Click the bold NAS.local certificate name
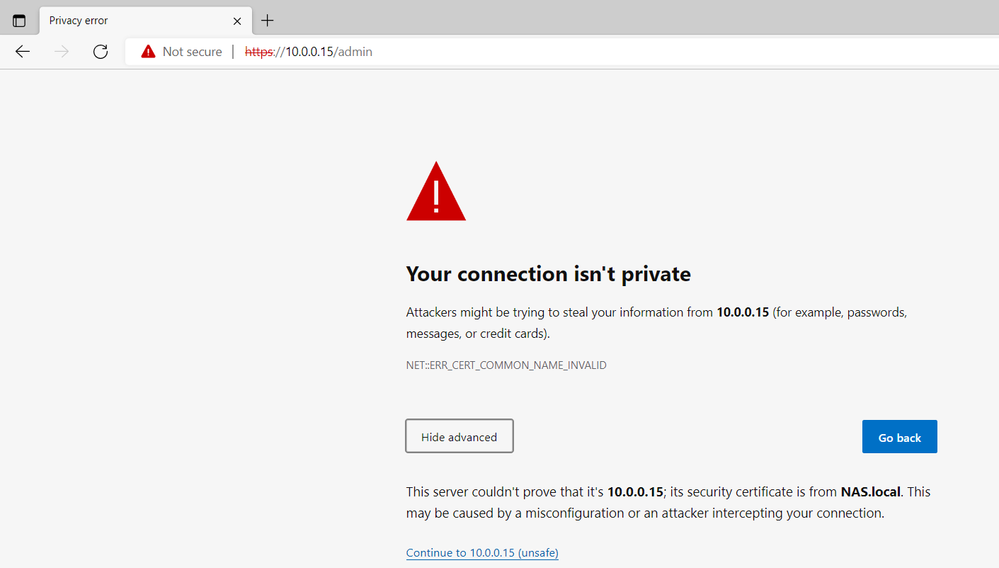The image size is (999, 568). 870,492
